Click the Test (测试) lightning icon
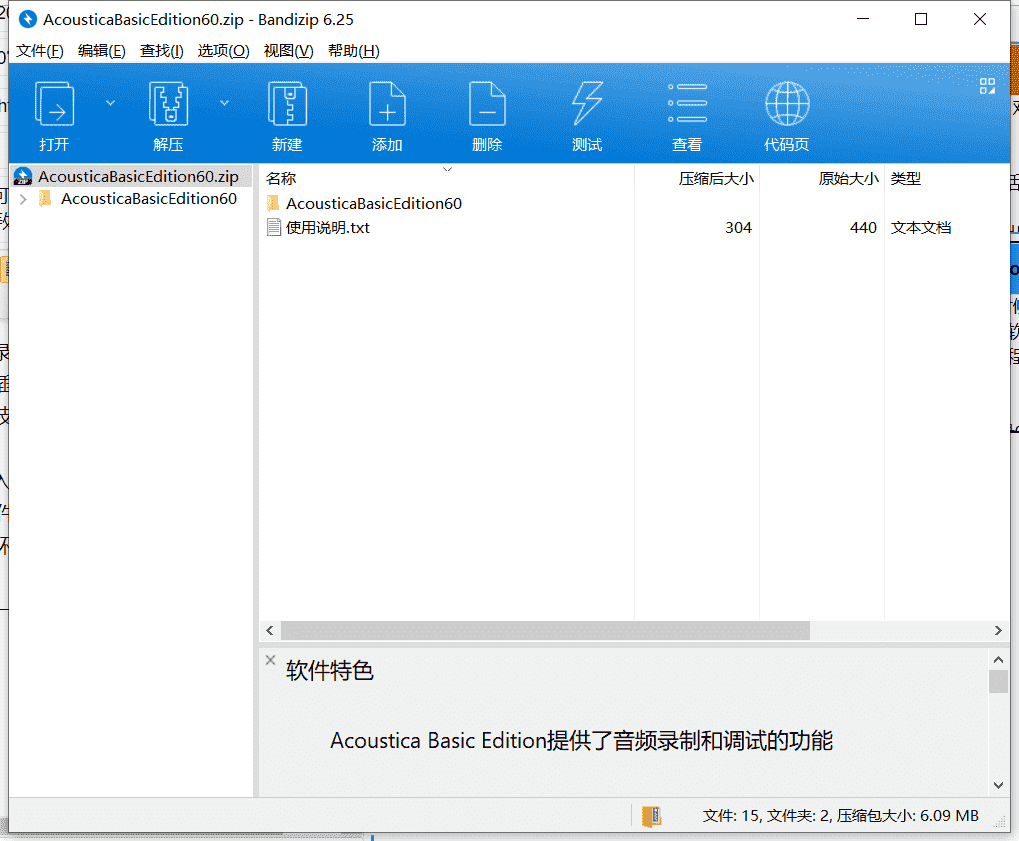1019x841 pixels. 587,104
